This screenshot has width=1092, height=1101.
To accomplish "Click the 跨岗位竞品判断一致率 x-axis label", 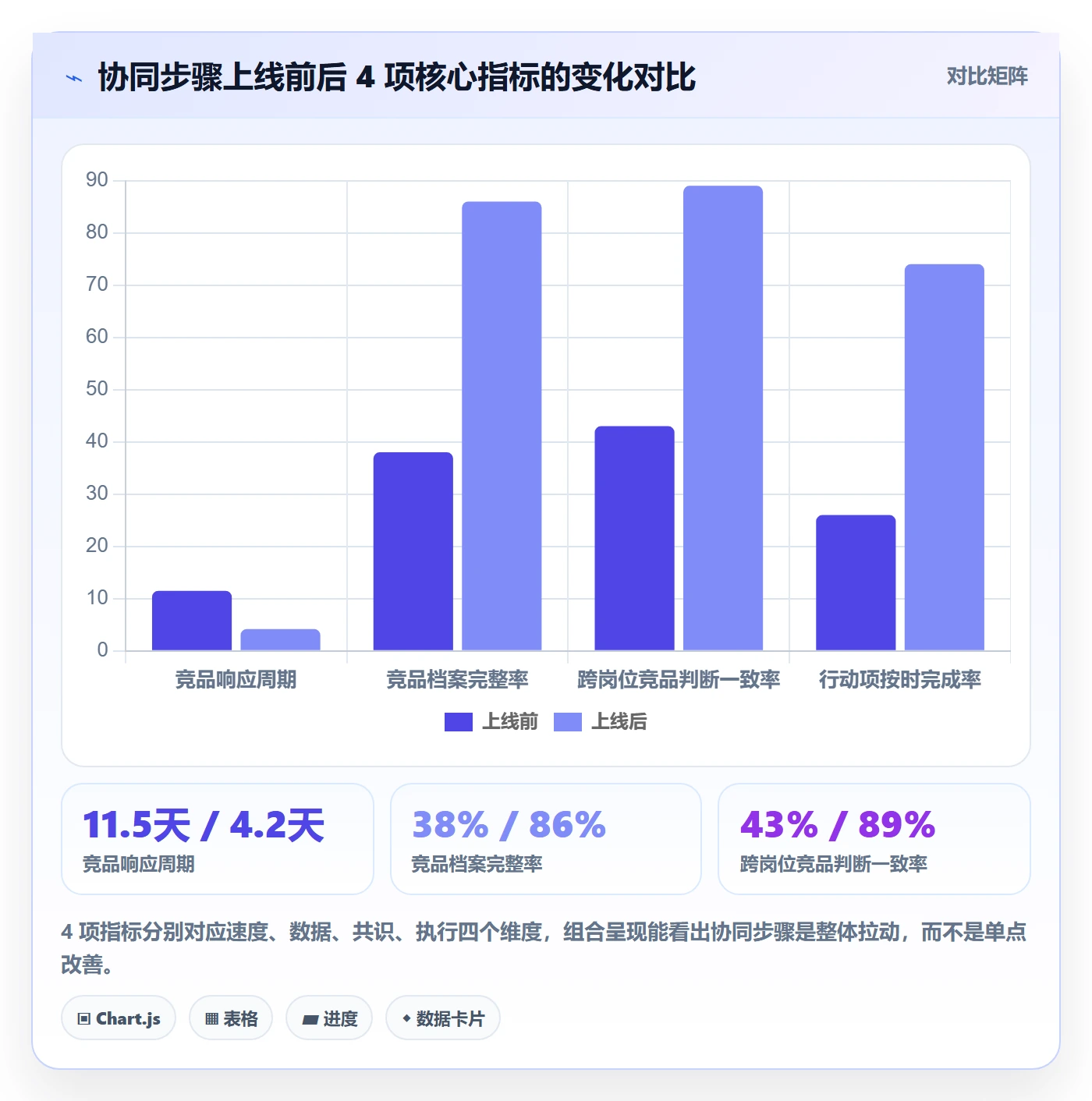I will [679, 680].
